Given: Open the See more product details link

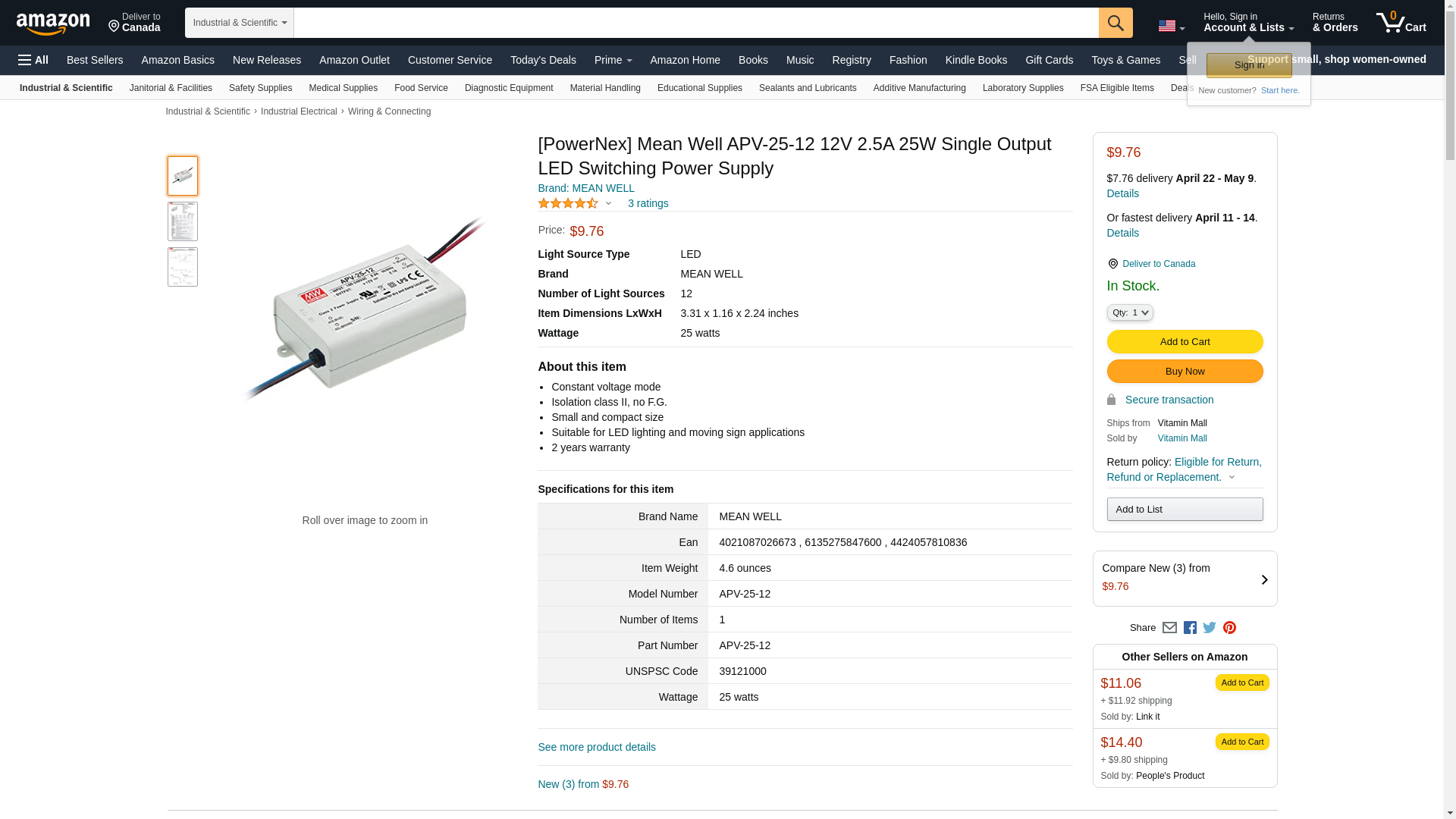Looking at the screenshot, I should click(x=597, y=747).
